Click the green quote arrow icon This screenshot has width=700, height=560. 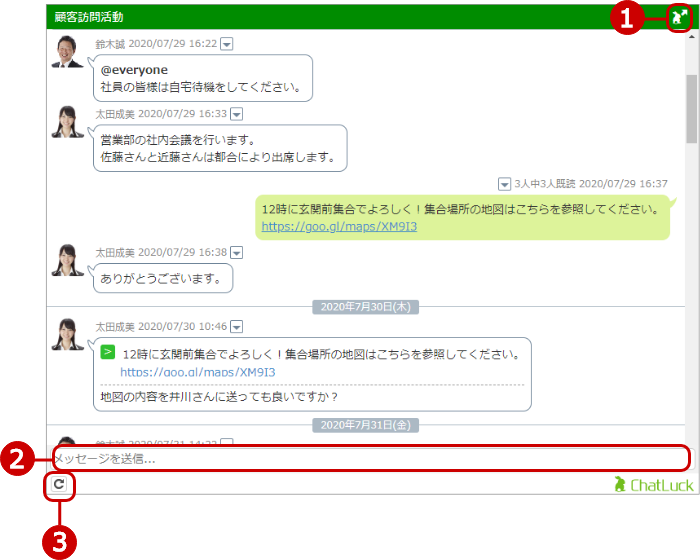point(108,352)
